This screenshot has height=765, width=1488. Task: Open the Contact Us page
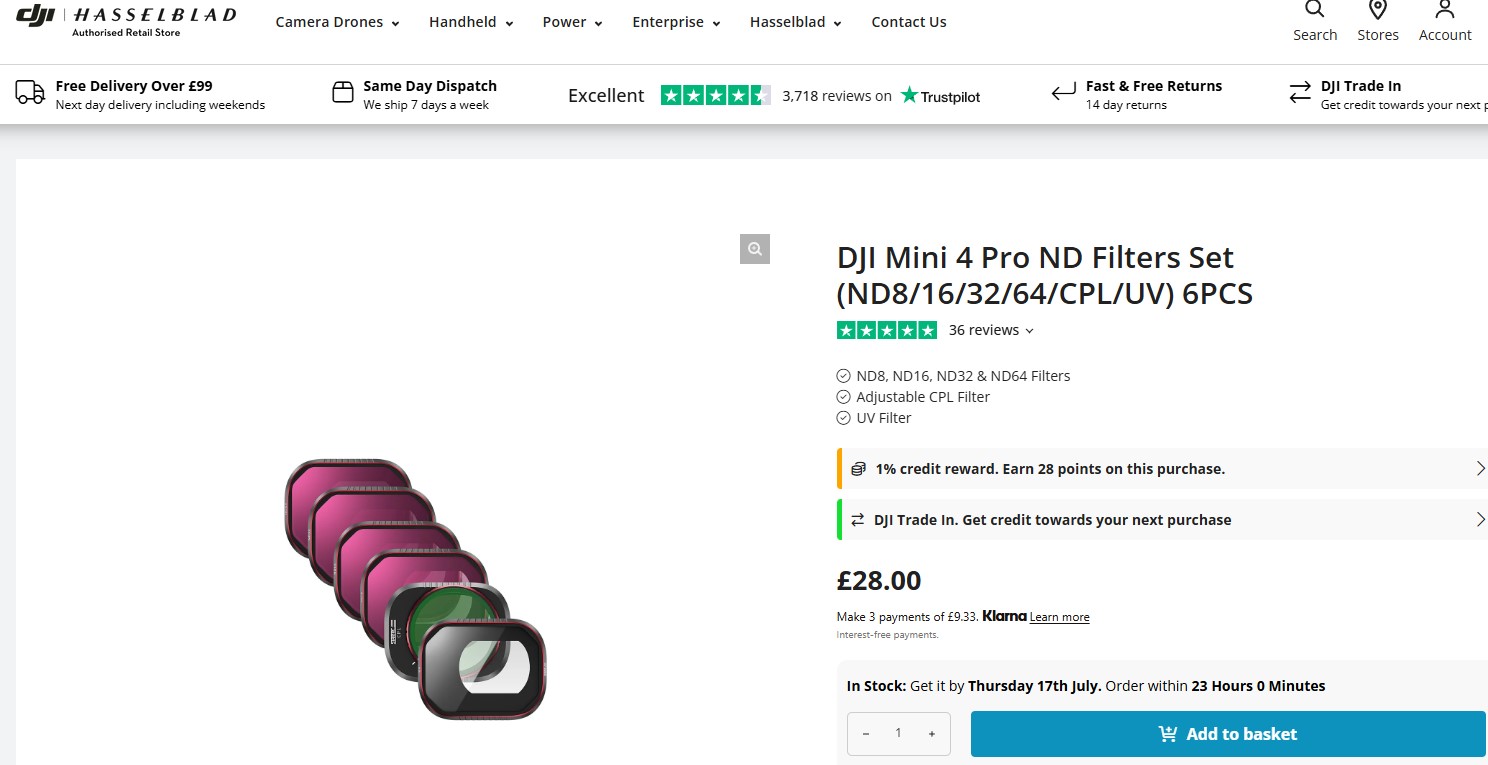click(x=908, y=22)
